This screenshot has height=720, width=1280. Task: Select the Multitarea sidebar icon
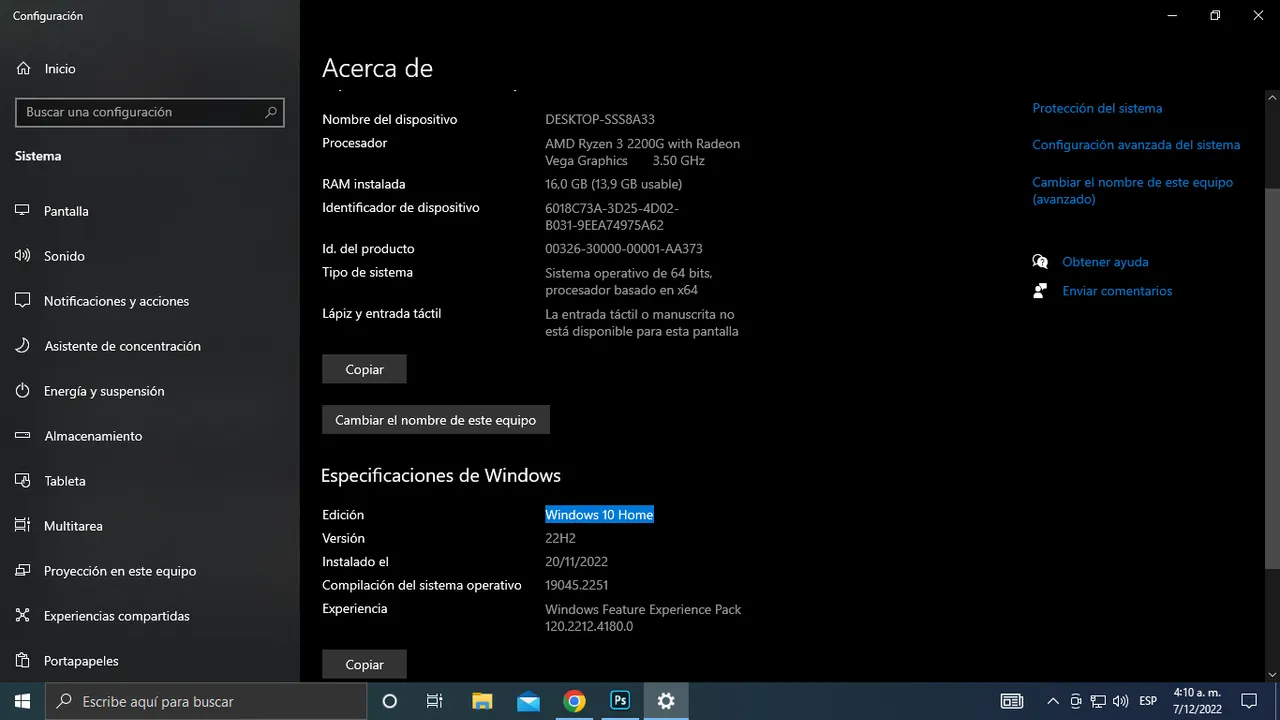tap(22, 526)
